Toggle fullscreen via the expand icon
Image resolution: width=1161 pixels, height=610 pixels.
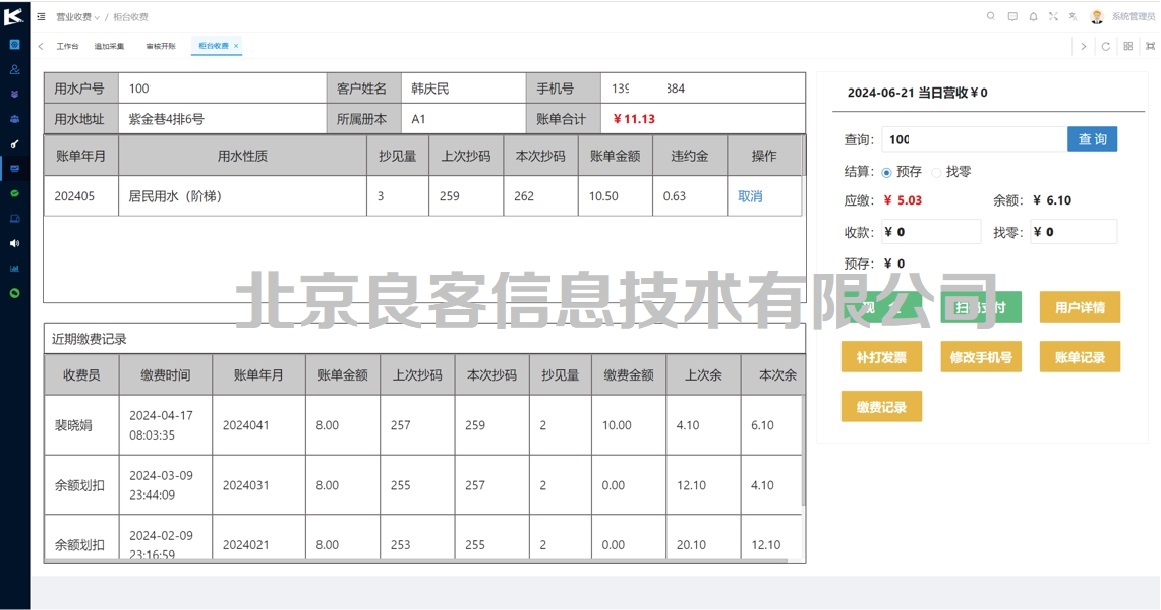[x=1055, y=16]
